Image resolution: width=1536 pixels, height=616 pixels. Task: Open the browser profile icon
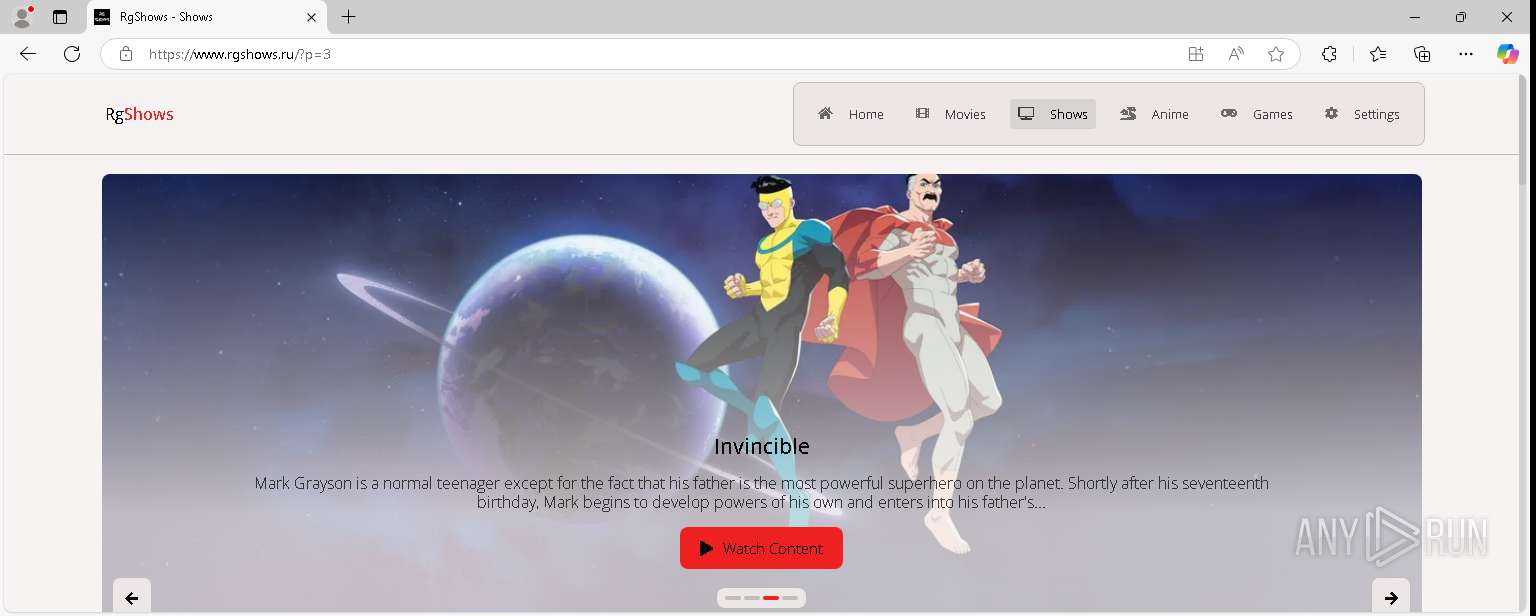tap(22, 17)
